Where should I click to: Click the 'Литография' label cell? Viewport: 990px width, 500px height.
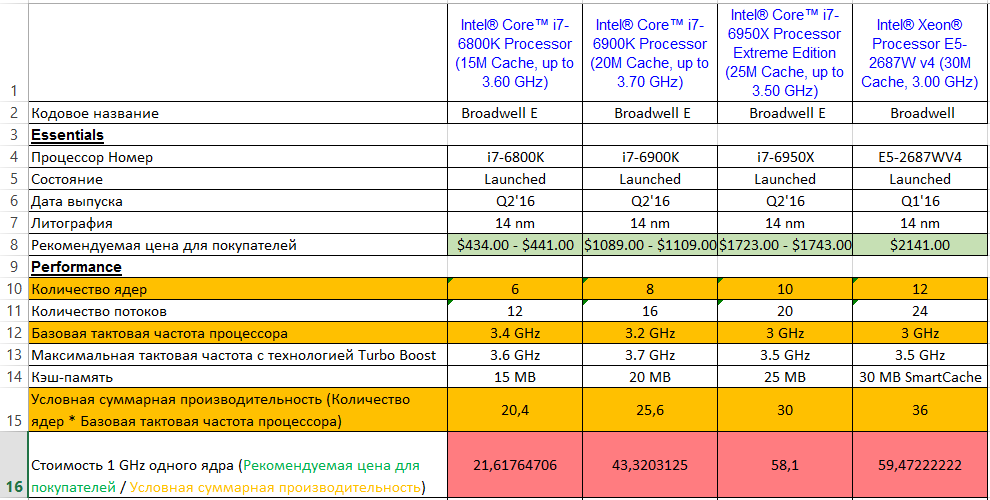(238, 223)
